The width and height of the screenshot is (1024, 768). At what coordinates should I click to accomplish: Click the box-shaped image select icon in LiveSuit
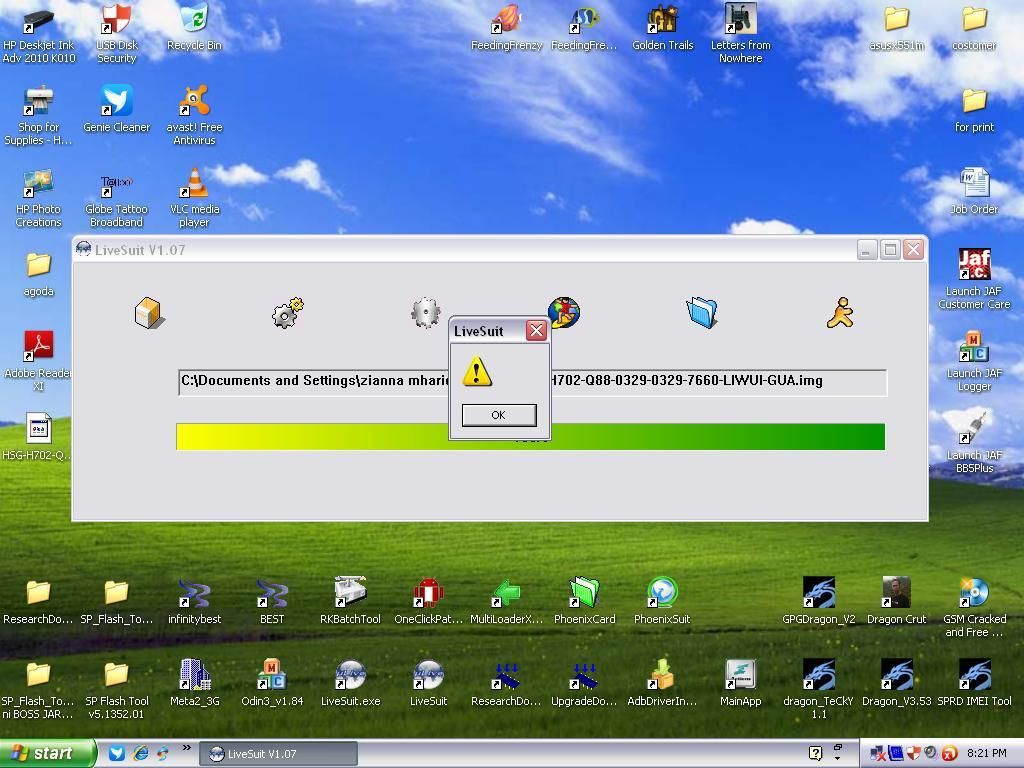[x=149, y=313]
